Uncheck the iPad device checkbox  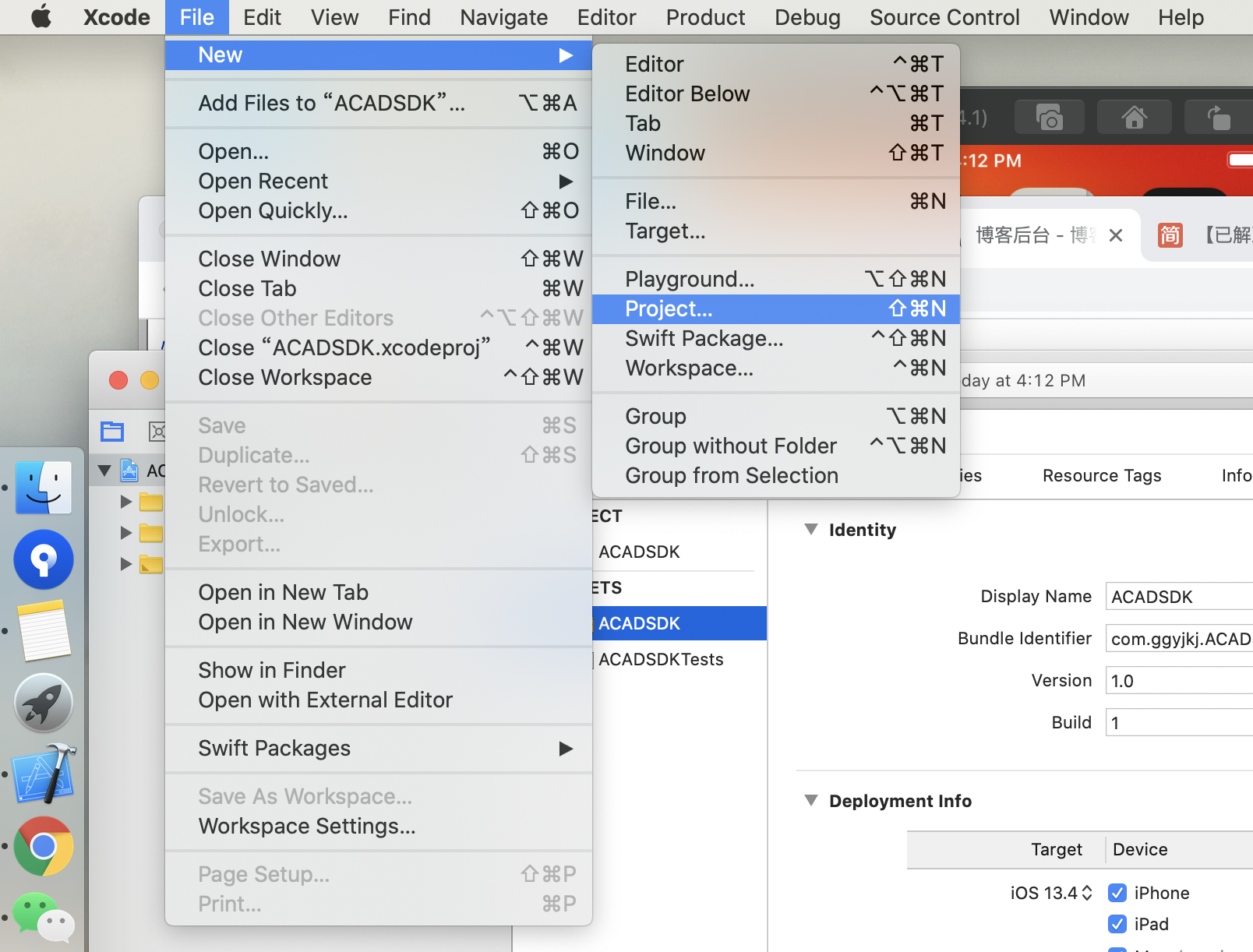pos(1117,924)
